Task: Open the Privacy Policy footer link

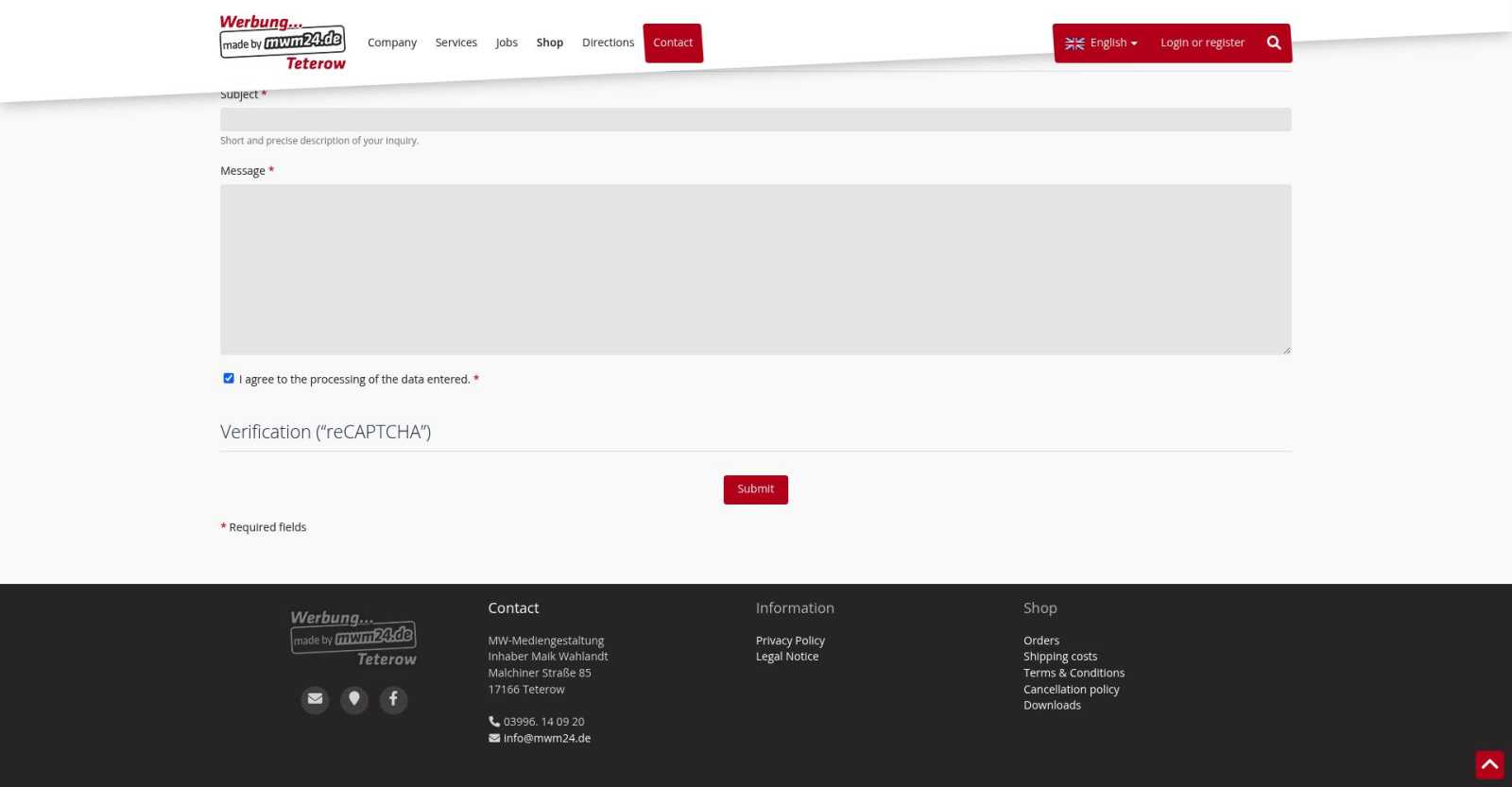Action: coord(790,641)
